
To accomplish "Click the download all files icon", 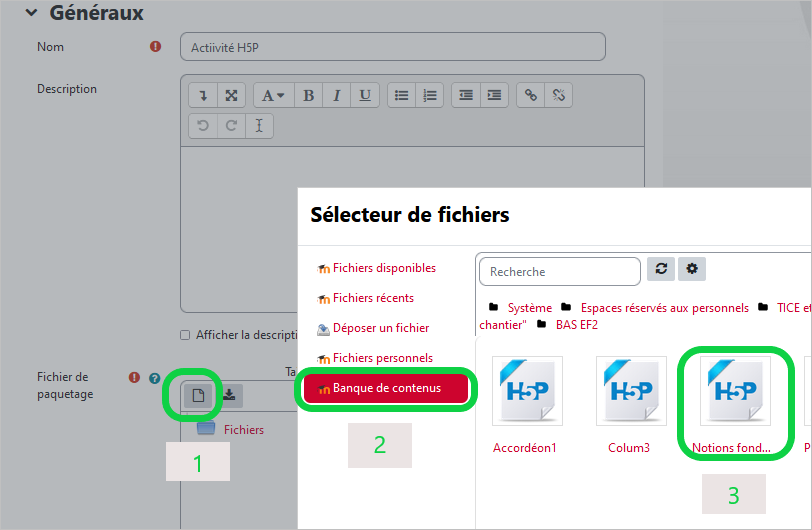I will click(229, 395).
